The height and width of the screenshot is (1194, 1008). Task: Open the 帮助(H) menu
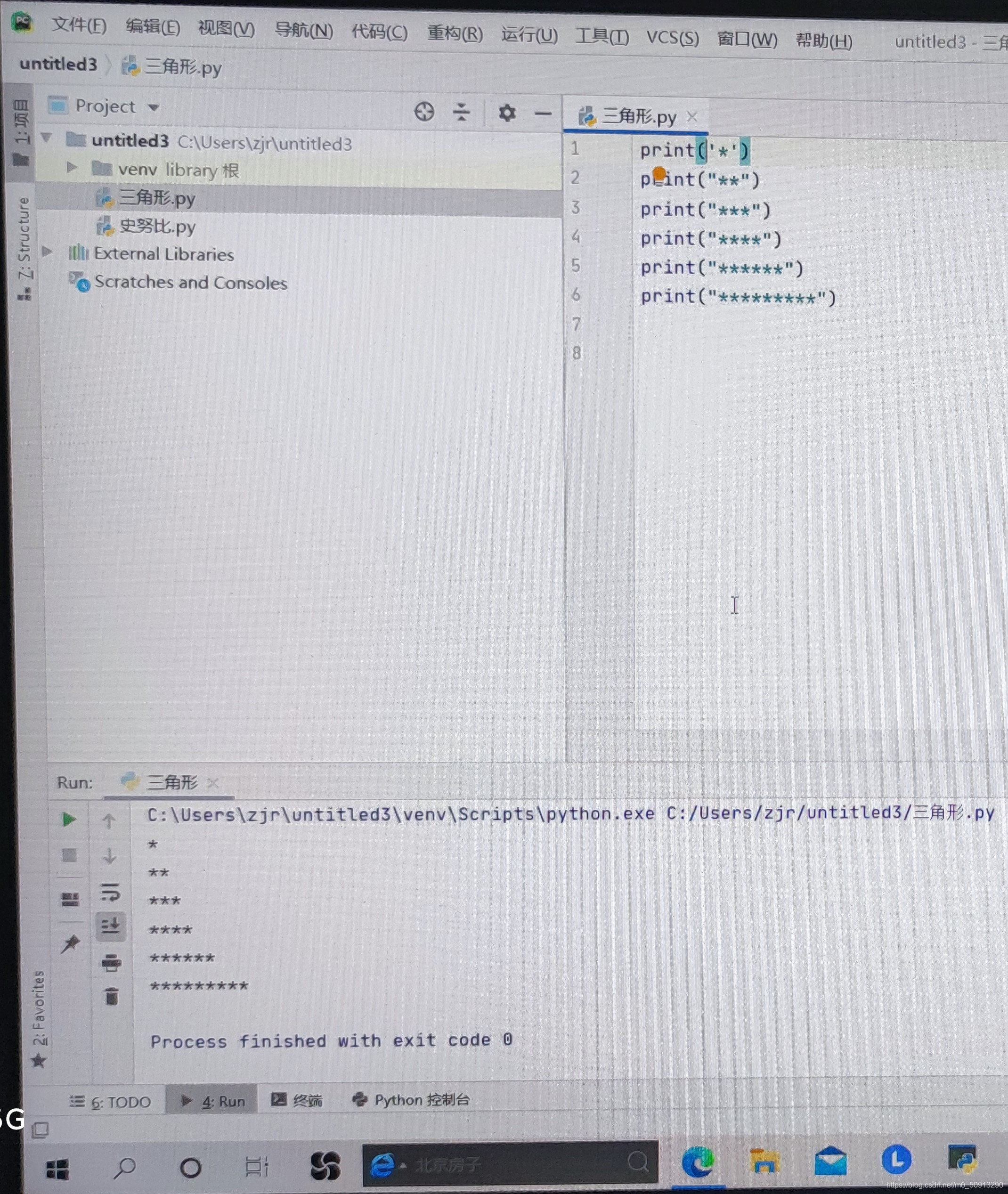[824, 41]
